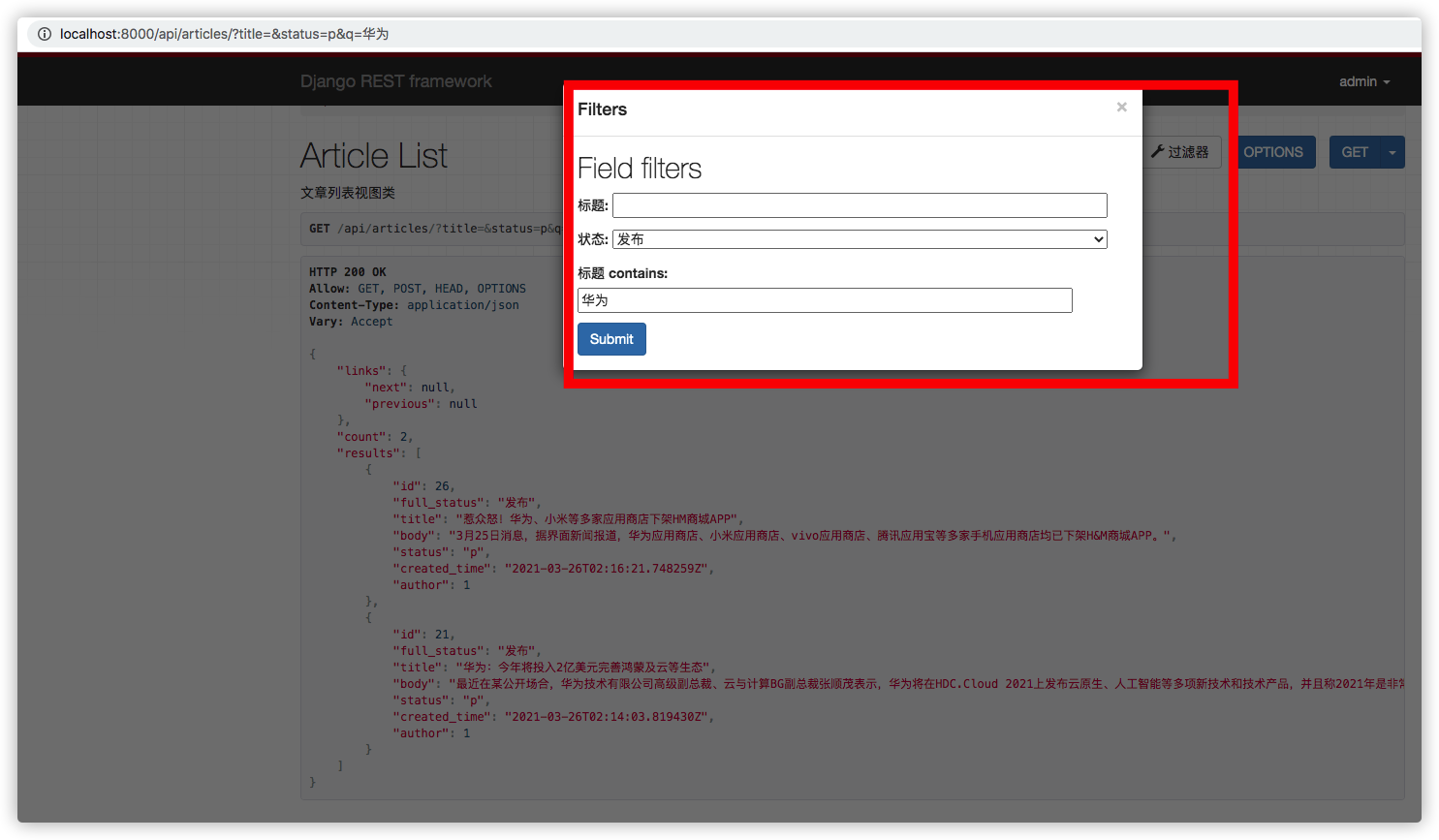
Task: Close the Filters dialog with the × icon
Action: click(x=1121, y=108)
